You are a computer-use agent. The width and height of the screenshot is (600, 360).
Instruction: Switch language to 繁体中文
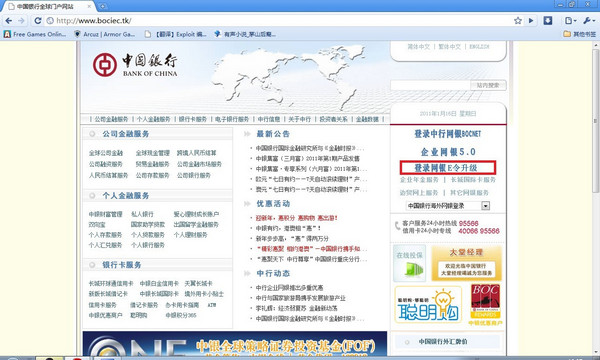450,47
